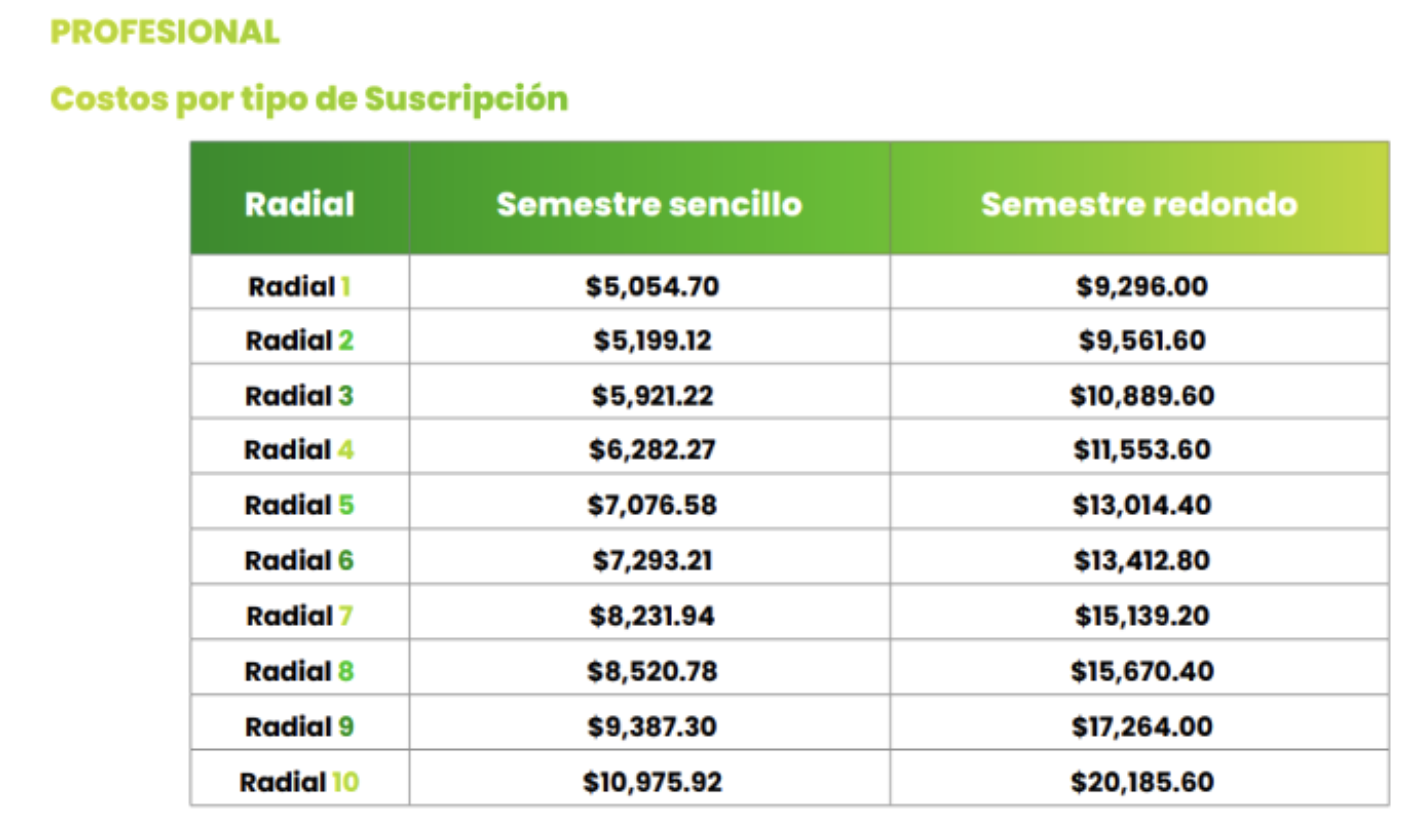Select the 'Semestre sencillo' column header
1428x814 pixels.
(x=649, y=204)
